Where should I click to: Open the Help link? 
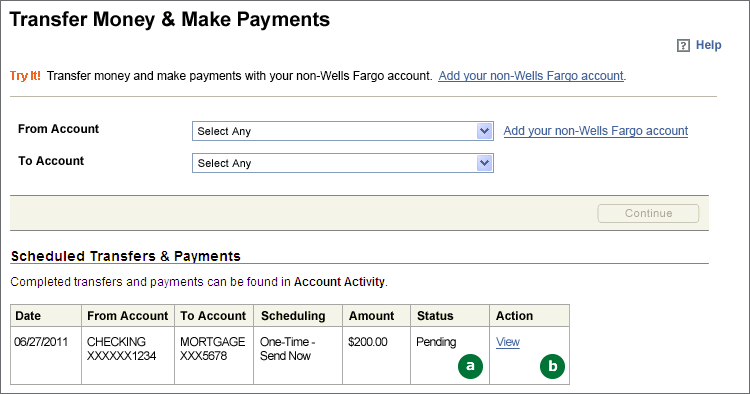[x=708, y=45]
